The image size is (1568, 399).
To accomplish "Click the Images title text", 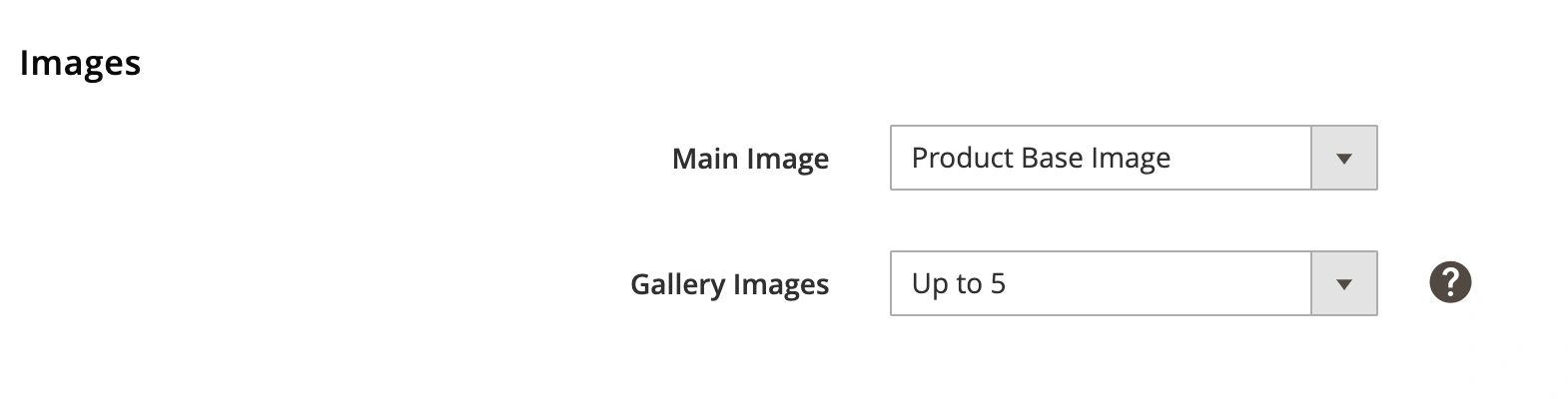I will 80,63.
